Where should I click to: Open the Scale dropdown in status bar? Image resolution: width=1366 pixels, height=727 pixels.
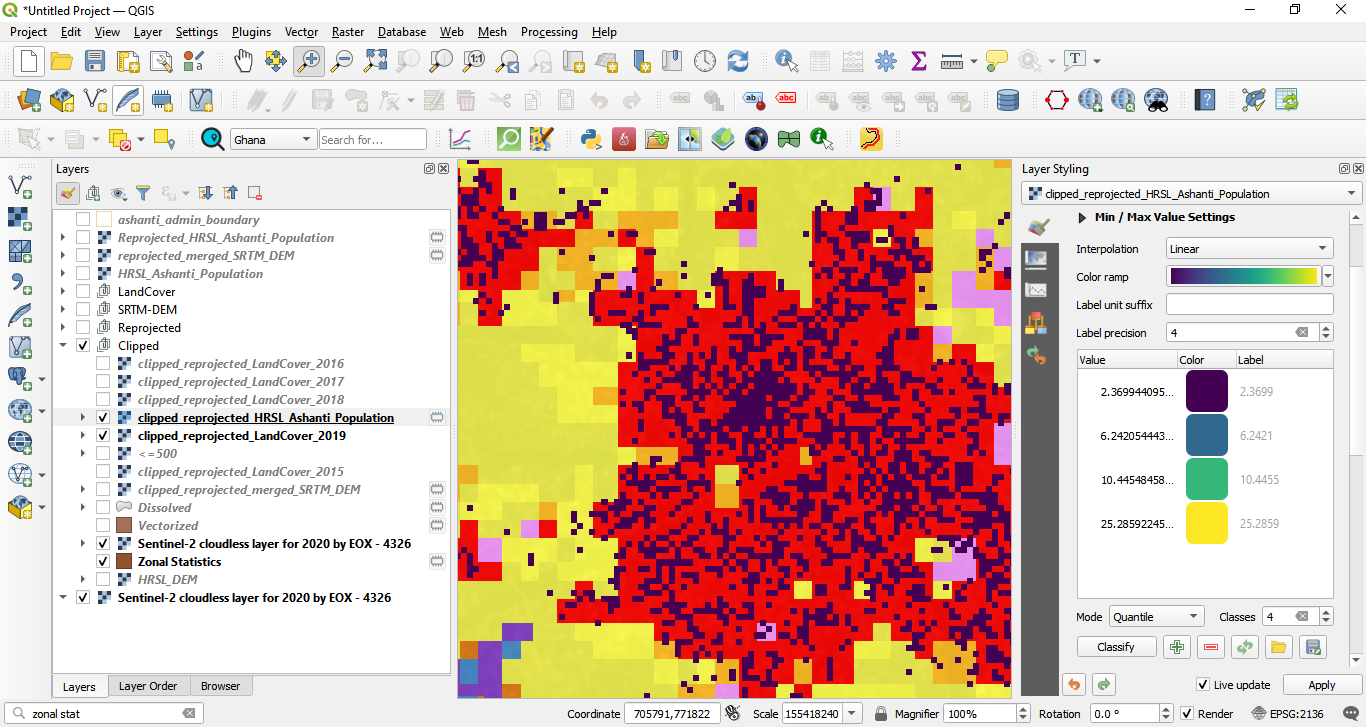pos(853,714)
